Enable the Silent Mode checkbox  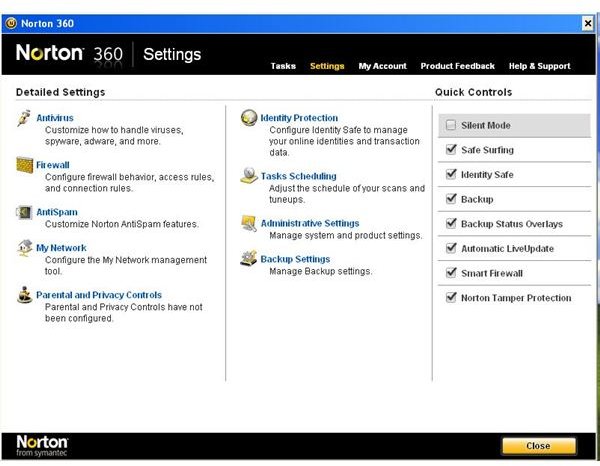pos(451,125)
